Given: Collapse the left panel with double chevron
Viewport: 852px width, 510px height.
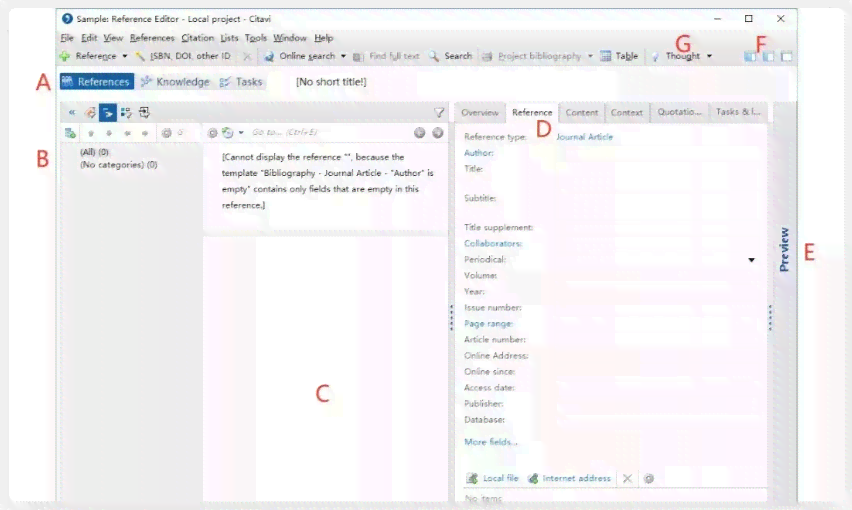Looking at the screenshot, I should click(72, 112).
